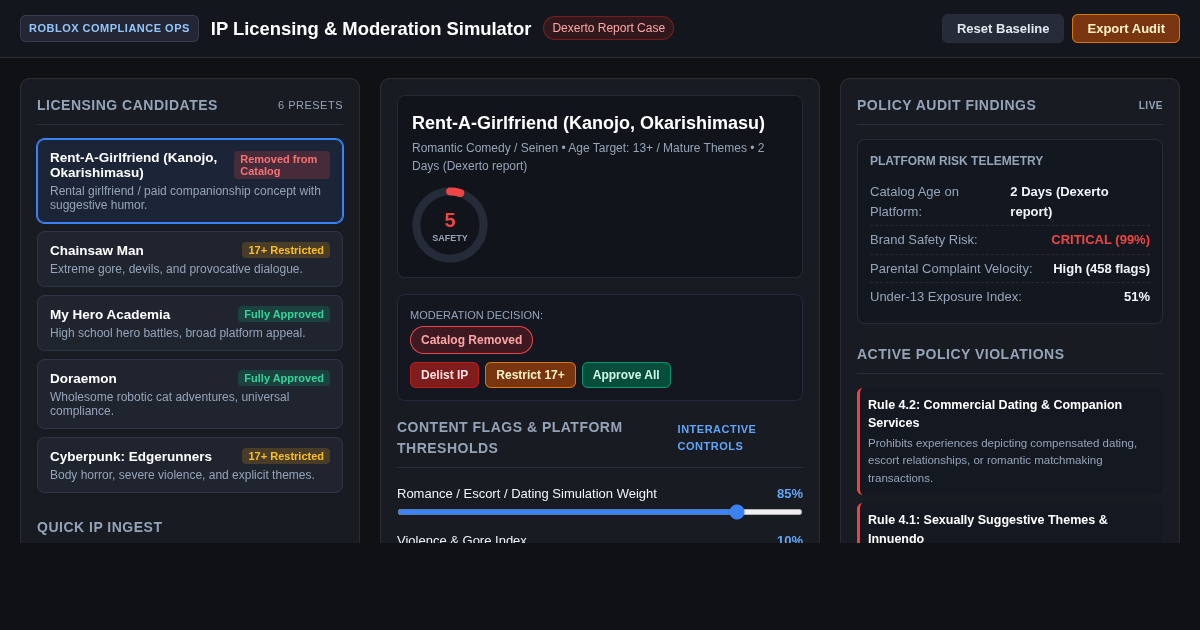Select the Cyberpunk: Edgerunners candidate

point(190,465)
